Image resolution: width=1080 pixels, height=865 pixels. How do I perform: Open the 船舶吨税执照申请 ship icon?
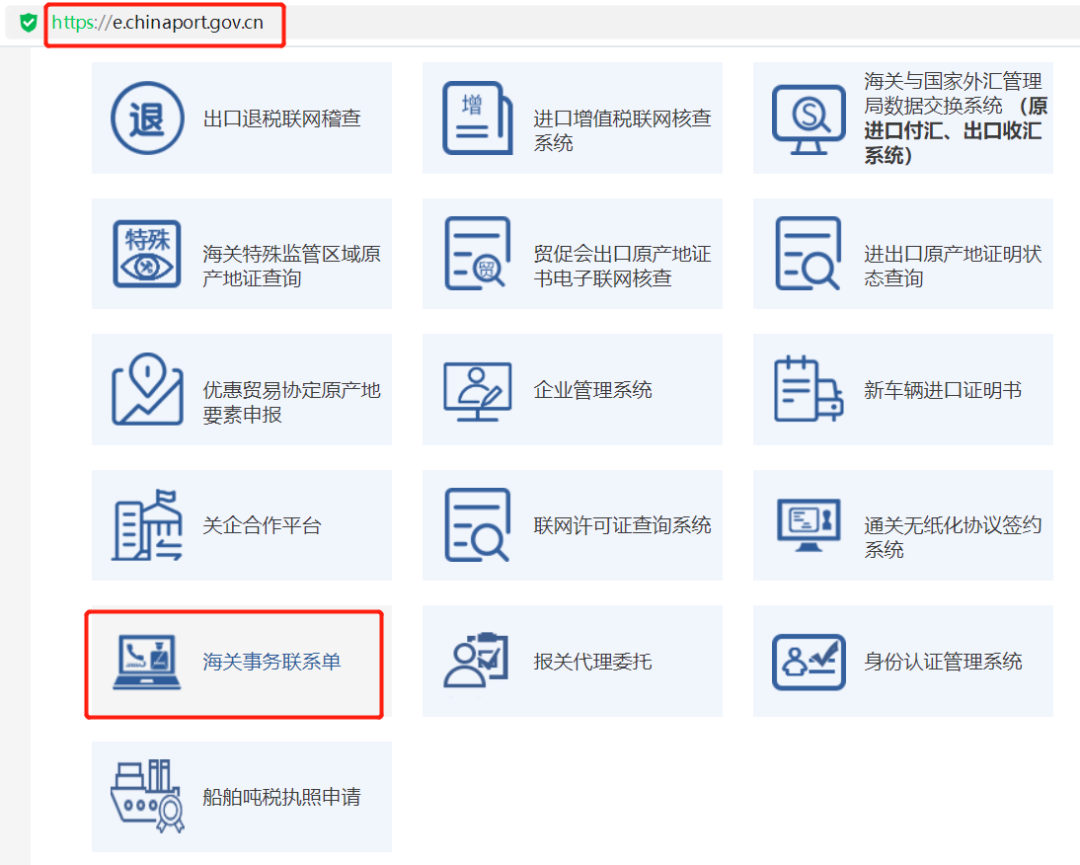146,796
